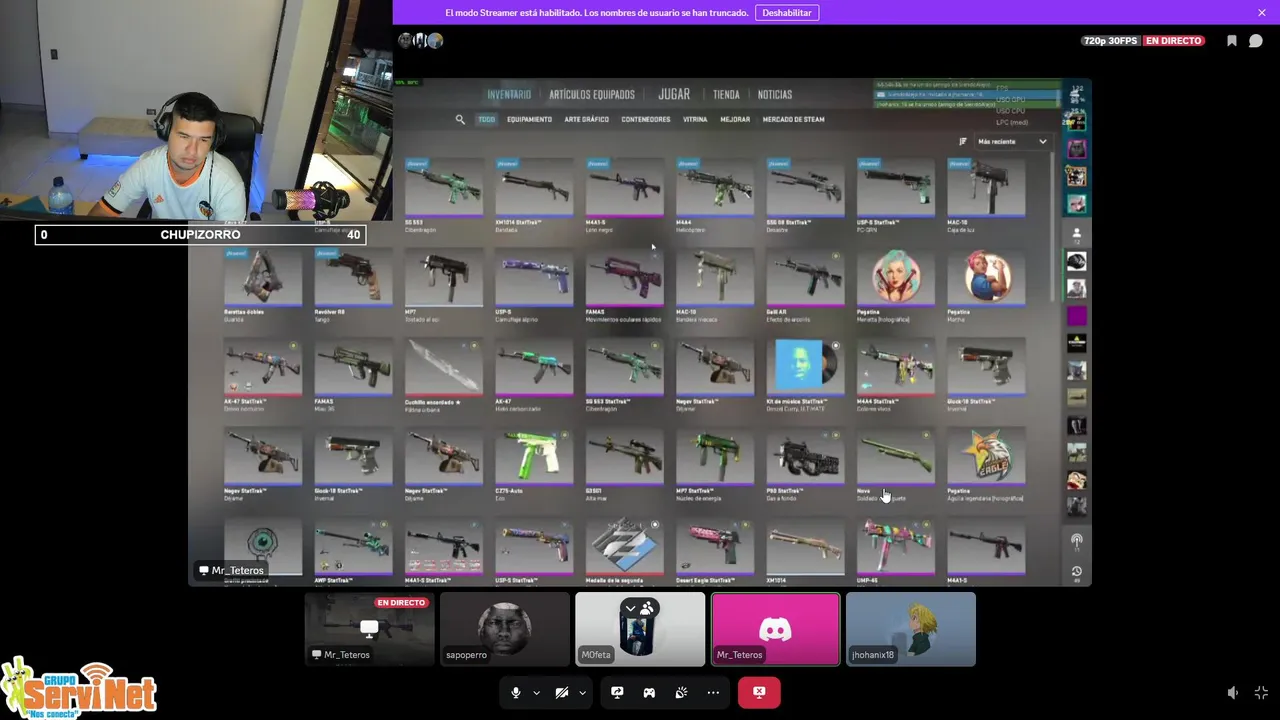Open MERCADO DE STEAM link

[794, 119]
